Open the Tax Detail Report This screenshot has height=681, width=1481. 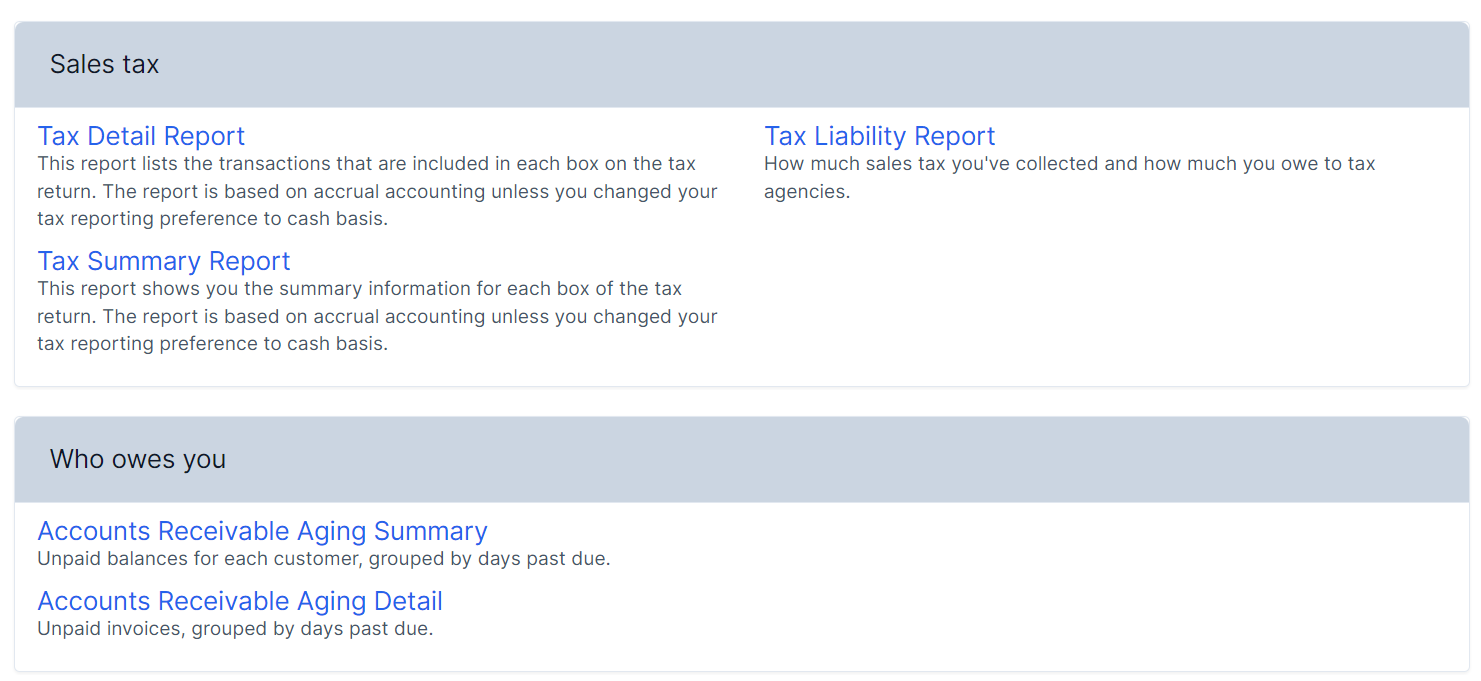tap(141, 136)
